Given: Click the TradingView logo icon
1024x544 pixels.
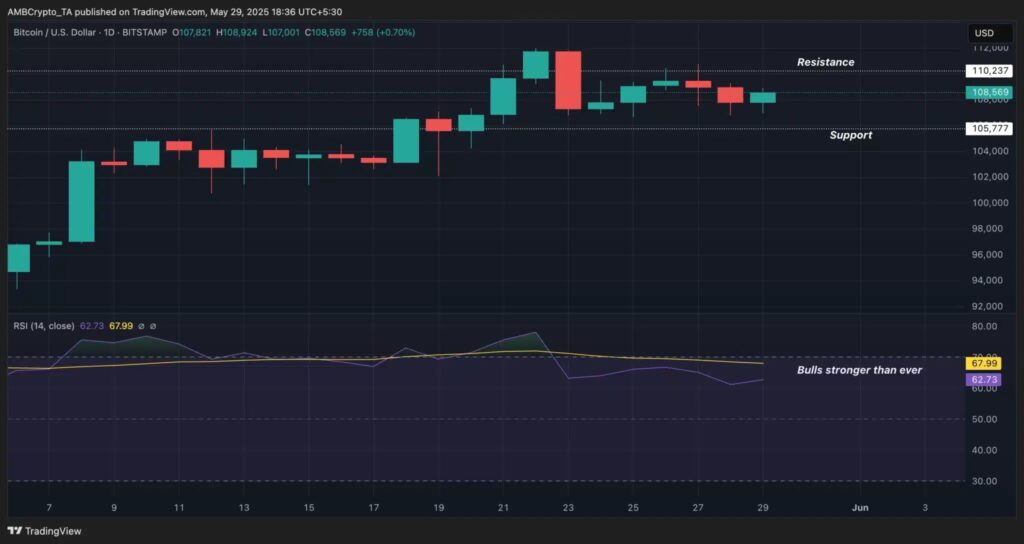Looking at the screenshot, I should 16,531.
